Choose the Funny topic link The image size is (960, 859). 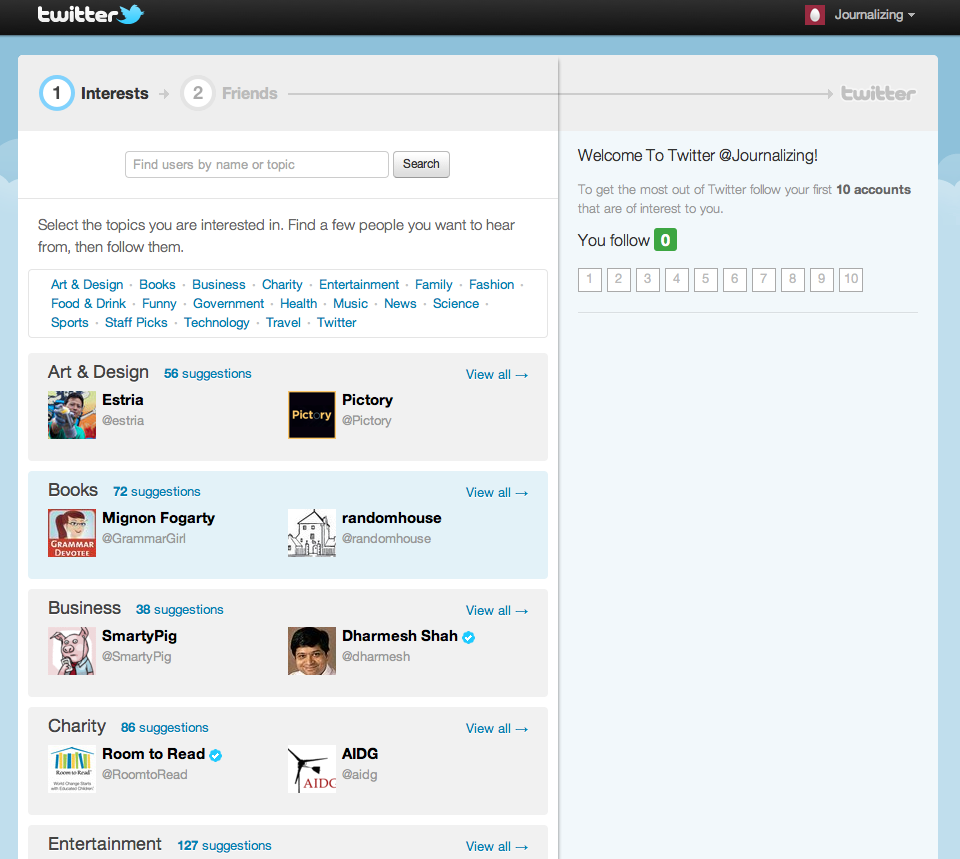point(159,304)
